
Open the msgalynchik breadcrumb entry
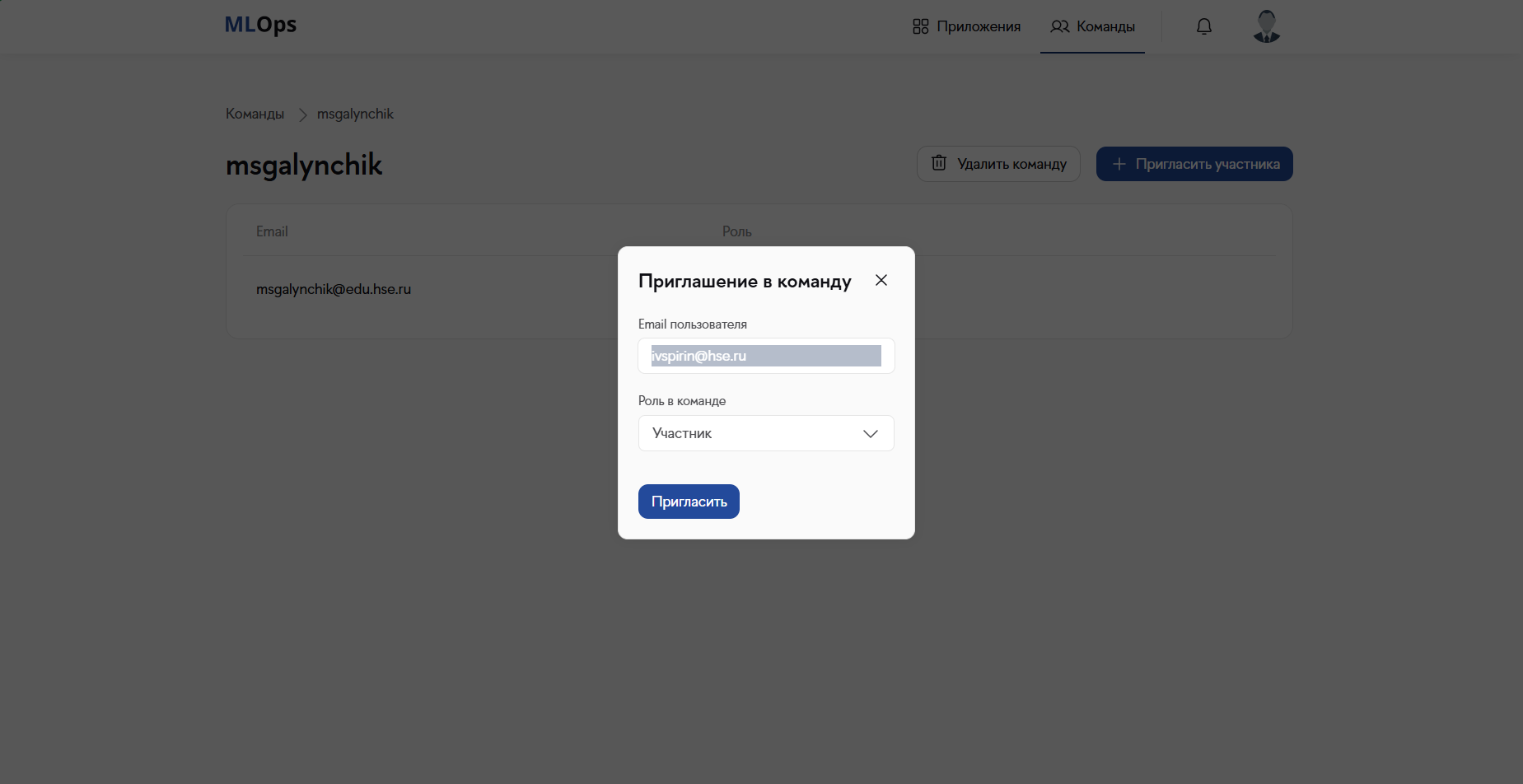click(x=355, y=114)
